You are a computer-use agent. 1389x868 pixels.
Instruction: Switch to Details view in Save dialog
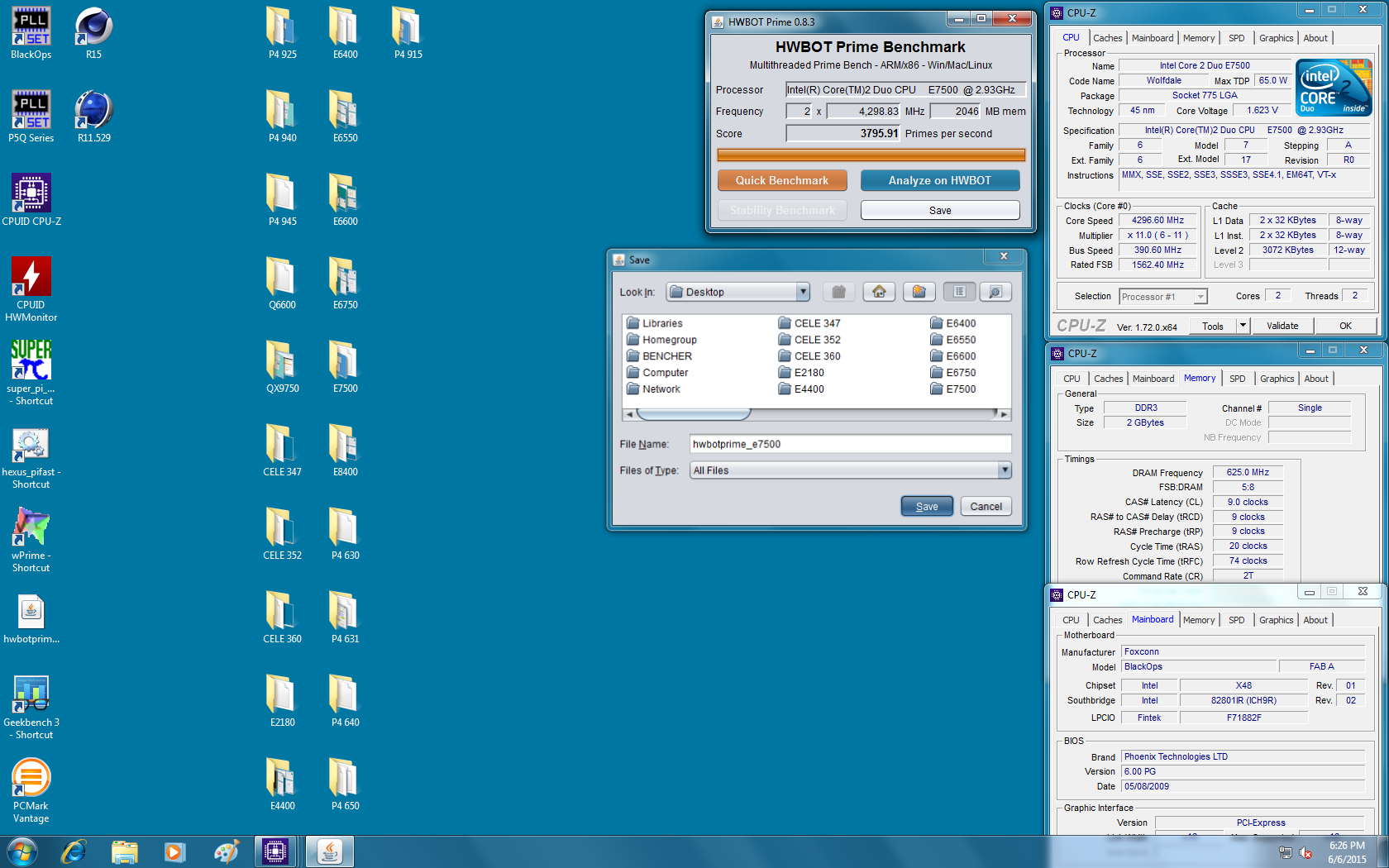[995, 292]
